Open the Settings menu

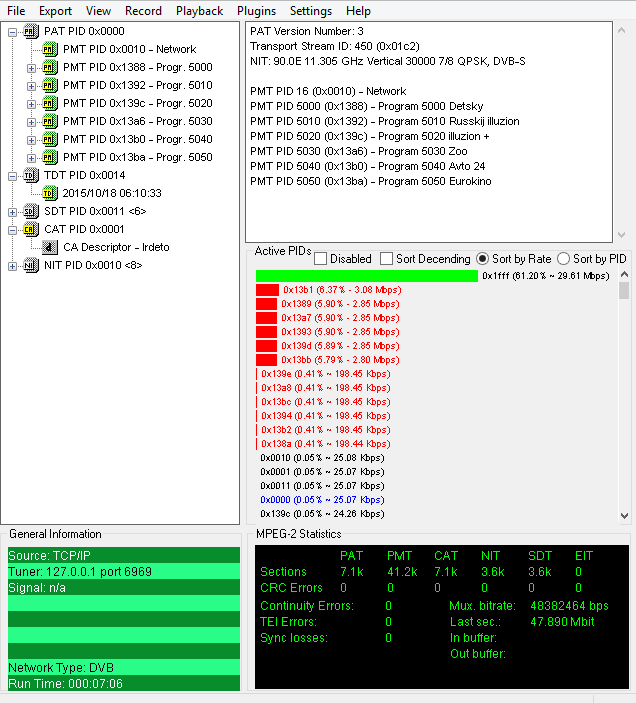(311, 11)
